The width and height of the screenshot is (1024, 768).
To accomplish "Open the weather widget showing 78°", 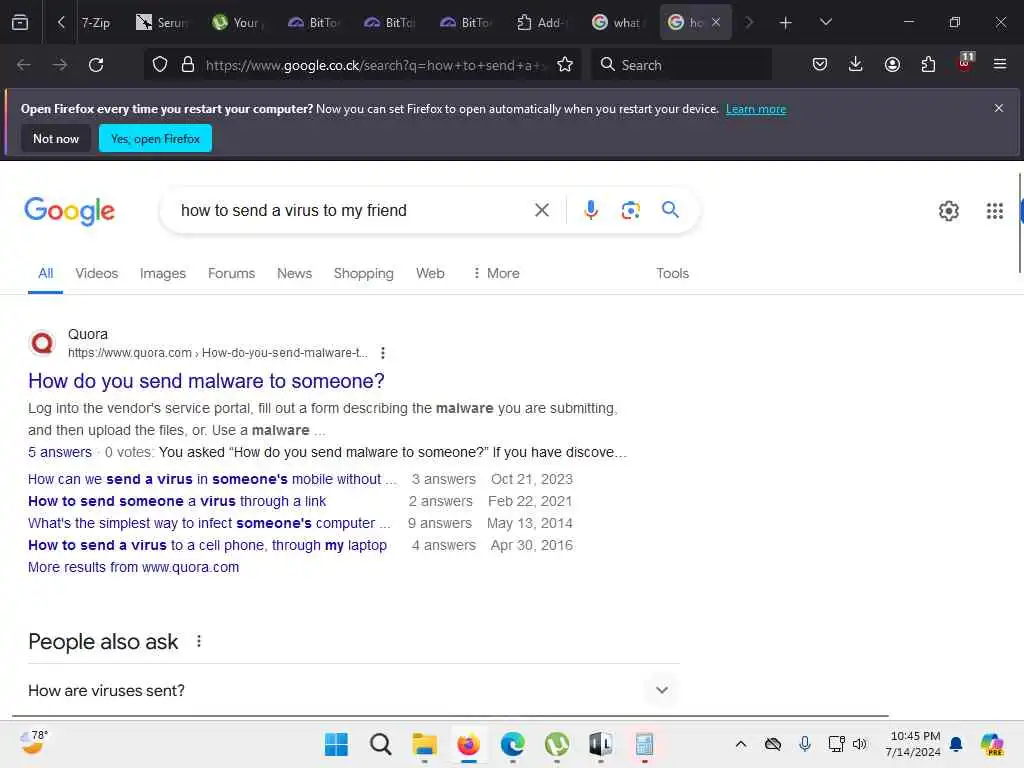I will tap(33, 742).
